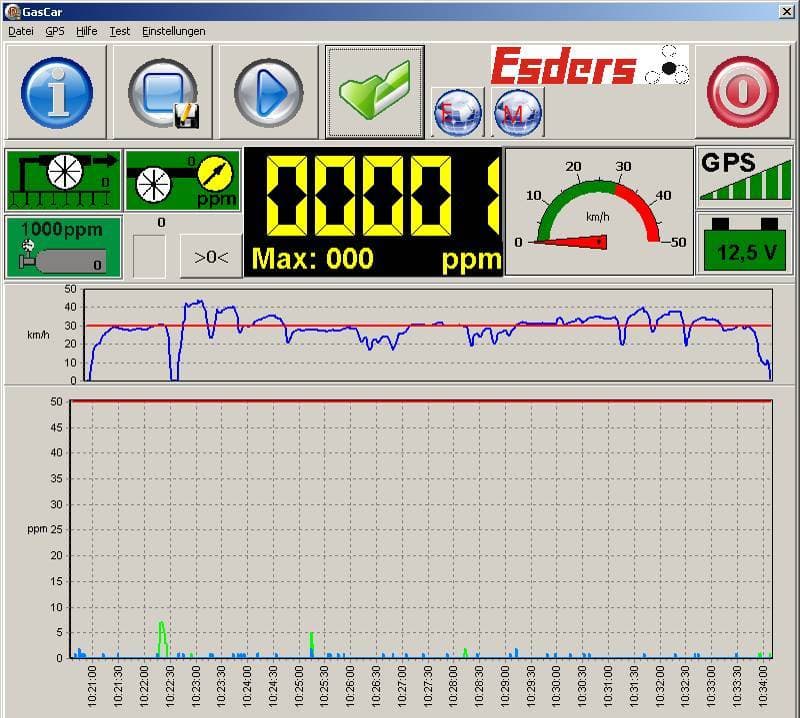Image resolution: width=800 pixels, height=718 pixels.
Task: Open the globe icon marked E
Action: pos(458,112)
